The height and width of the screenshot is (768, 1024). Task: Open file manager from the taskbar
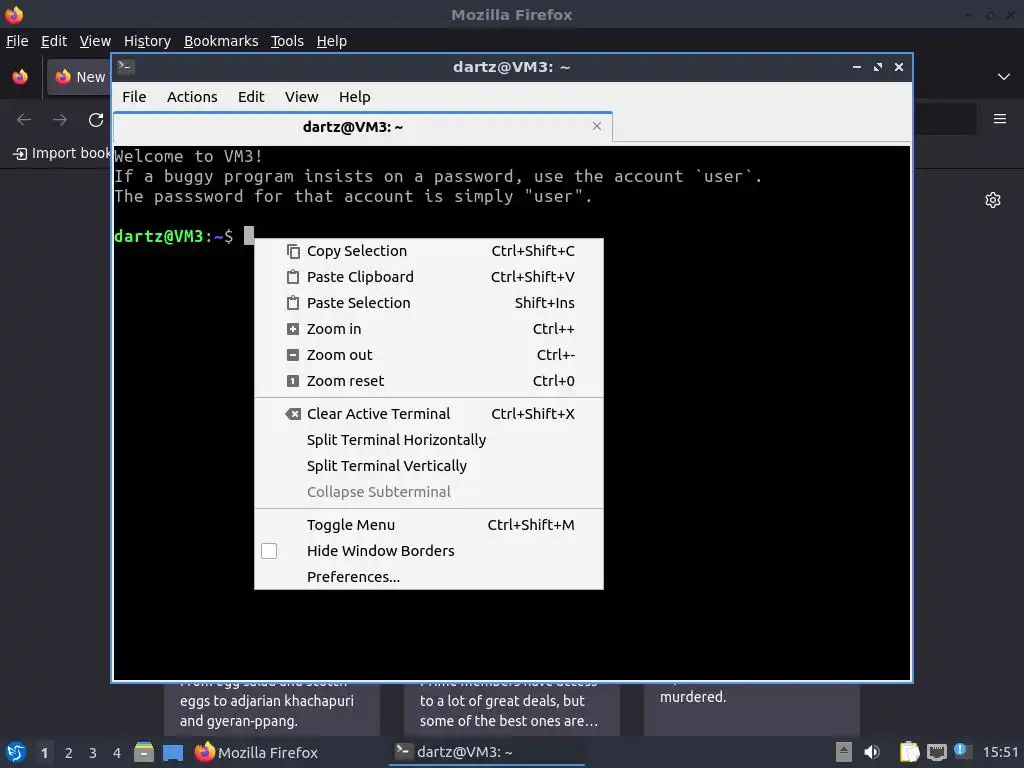(x=144, y=752)
